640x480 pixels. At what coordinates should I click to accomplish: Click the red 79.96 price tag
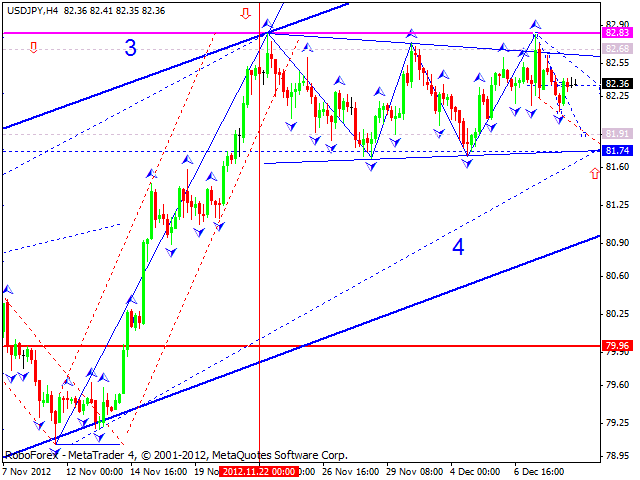617,347
